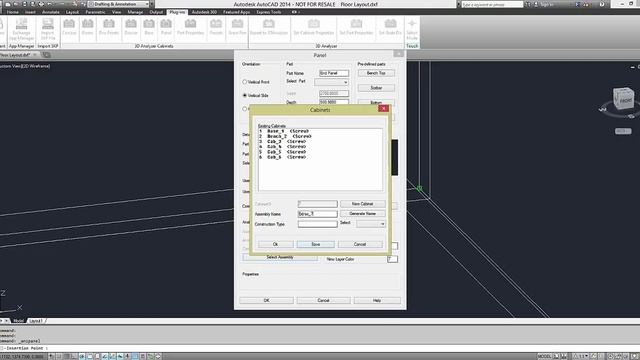Activate Select Mode in the Touch panel
Image resolution: width=640 pixels, height=360 pixels.
click(412, 29)
